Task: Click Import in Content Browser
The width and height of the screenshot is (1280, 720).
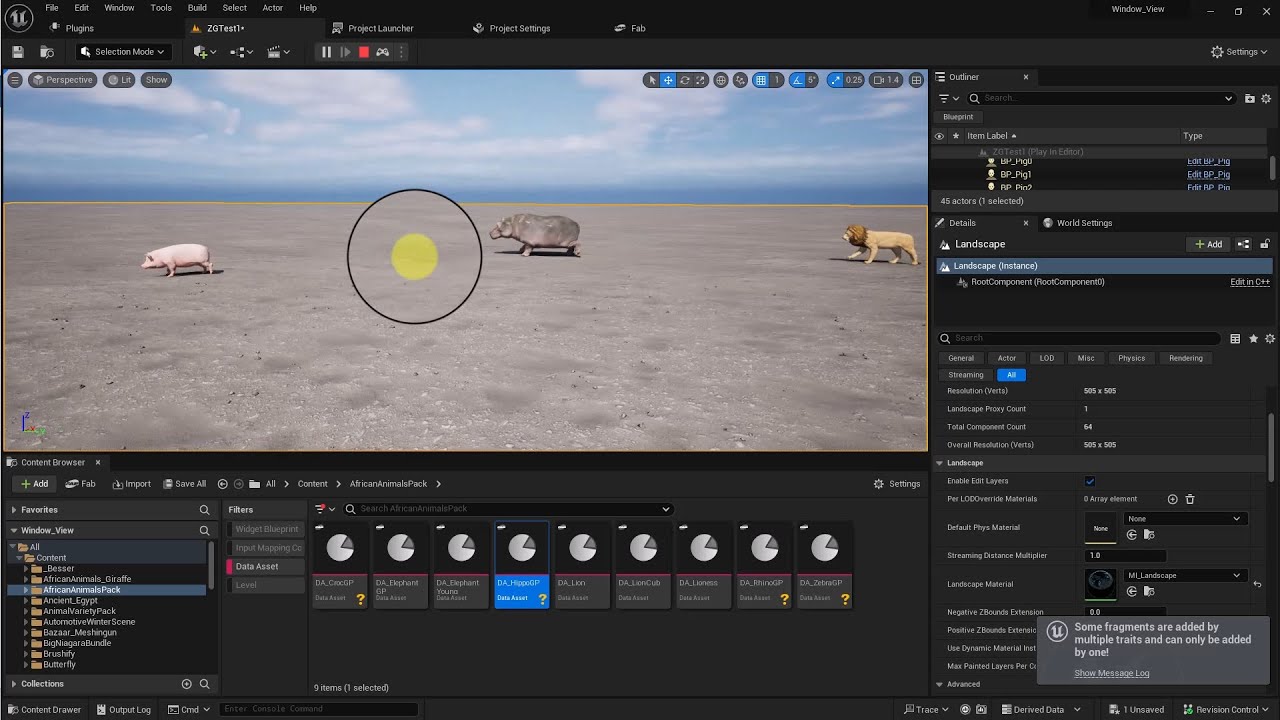Action: pyautogui.click(x=132, y=484)
